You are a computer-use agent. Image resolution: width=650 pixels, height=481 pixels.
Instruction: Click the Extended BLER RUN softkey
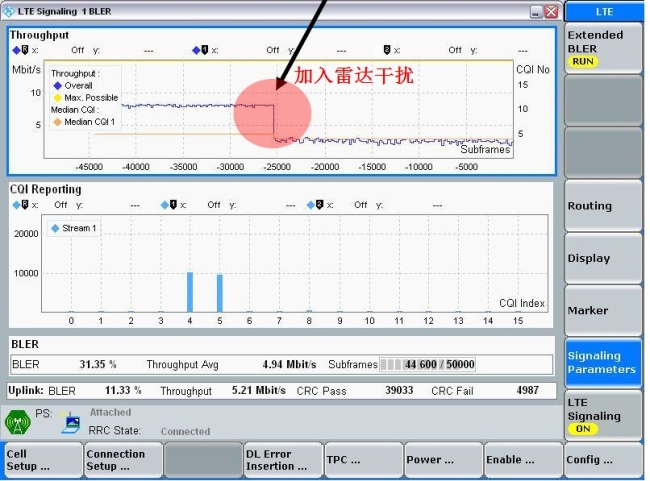tap(604, 49)
